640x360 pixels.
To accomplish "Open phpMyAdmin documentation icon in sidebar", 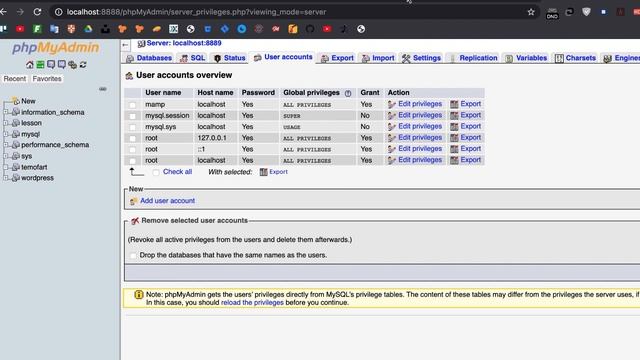I will tap(51, 64).
